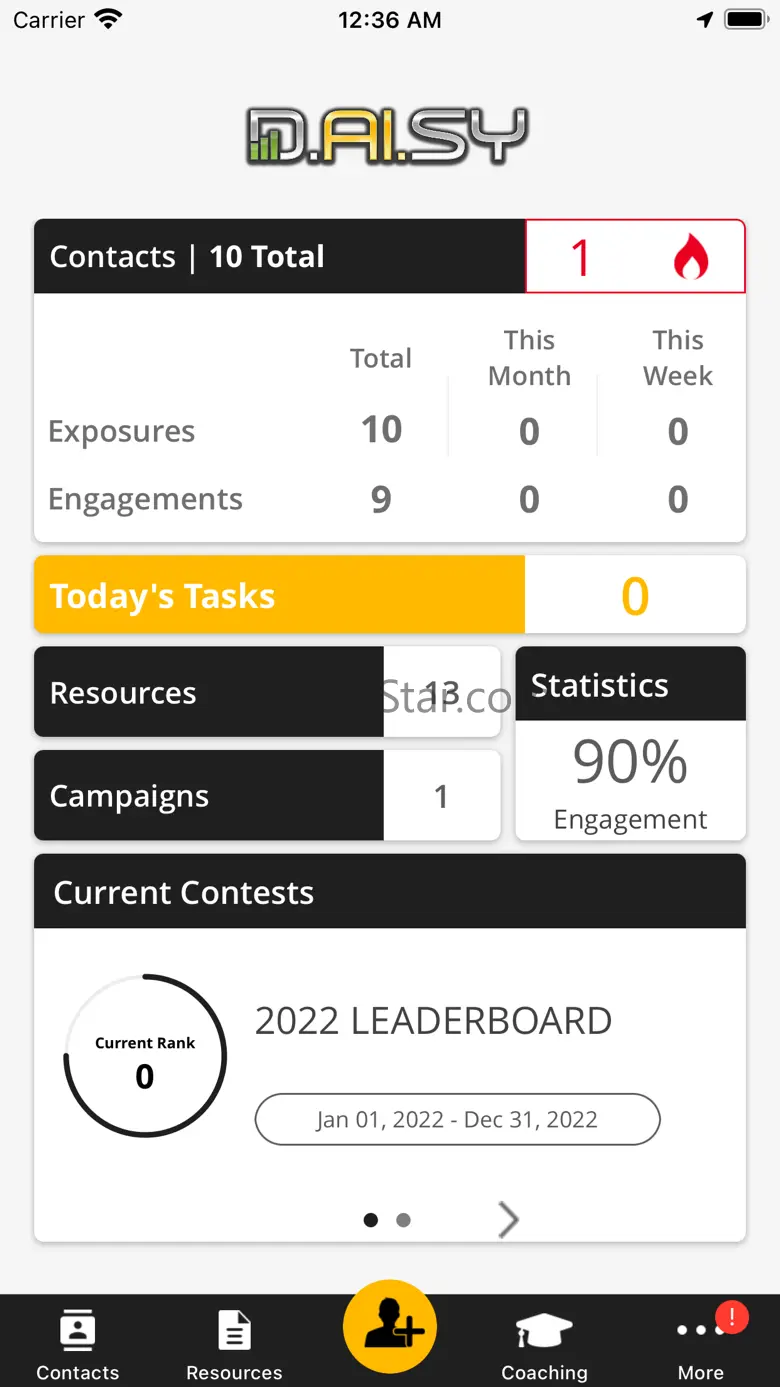Tap the Current Rank circular progress ring
Viewport: 780px width, 1387px height.
pyautogui.click(x=145, y=1056)
